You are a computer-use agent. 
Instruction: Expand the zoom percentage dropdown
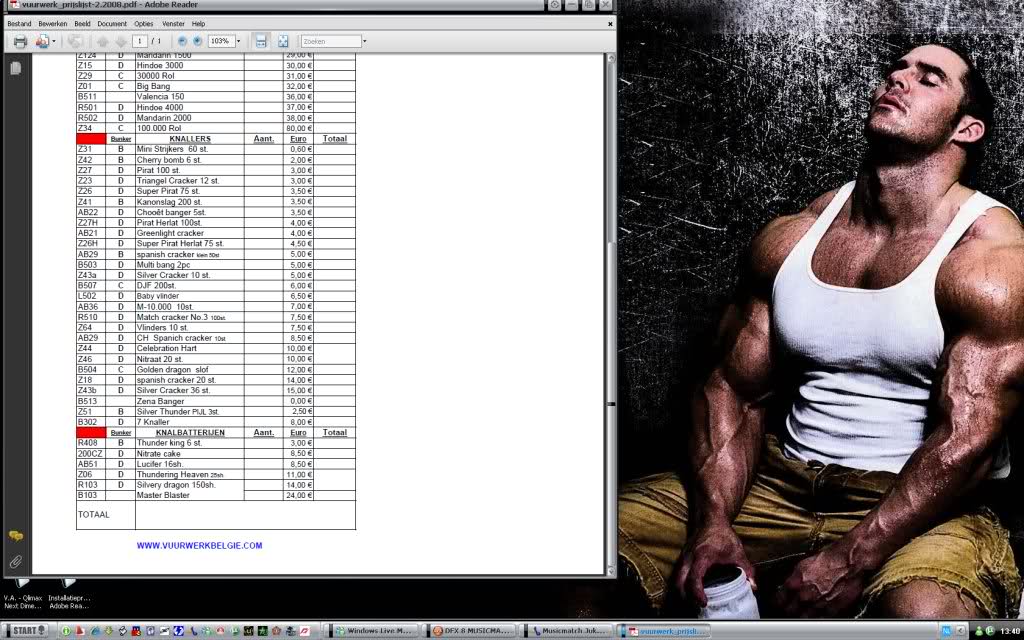(238, 41)
